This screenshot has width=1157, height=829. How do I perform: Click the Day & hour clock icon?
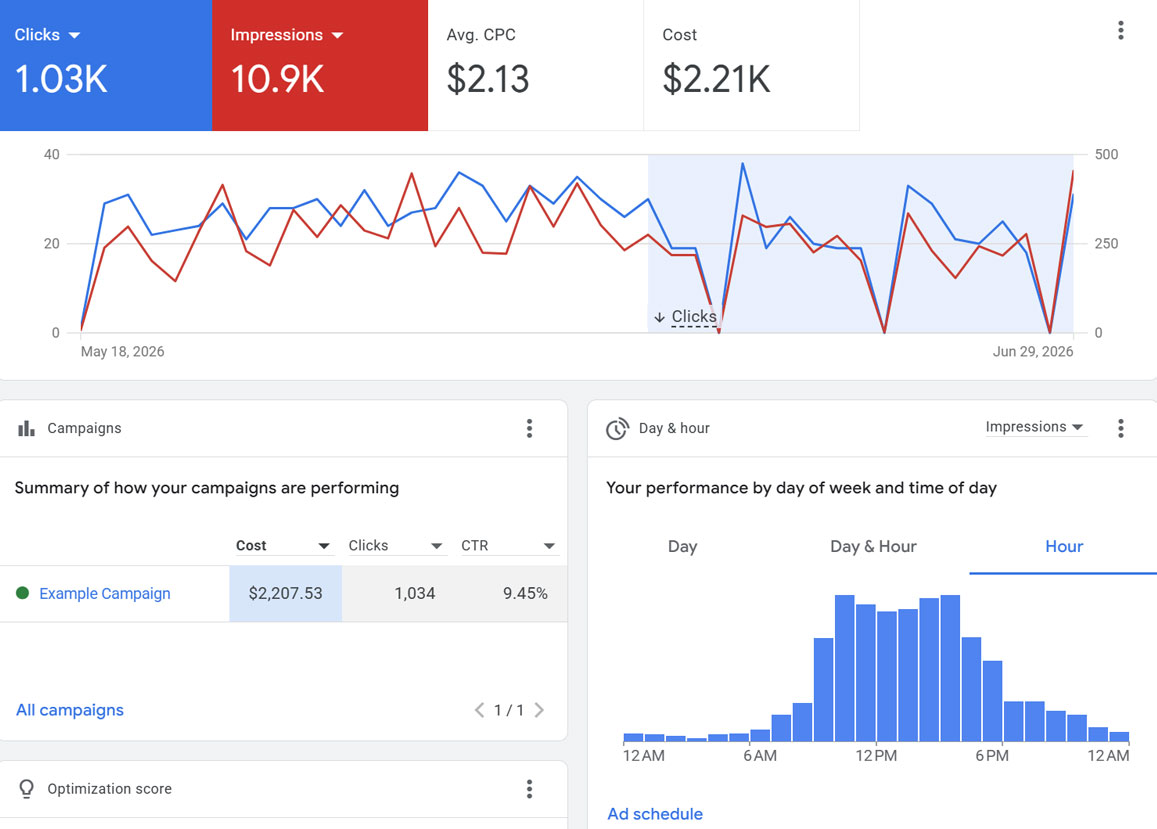617,428
